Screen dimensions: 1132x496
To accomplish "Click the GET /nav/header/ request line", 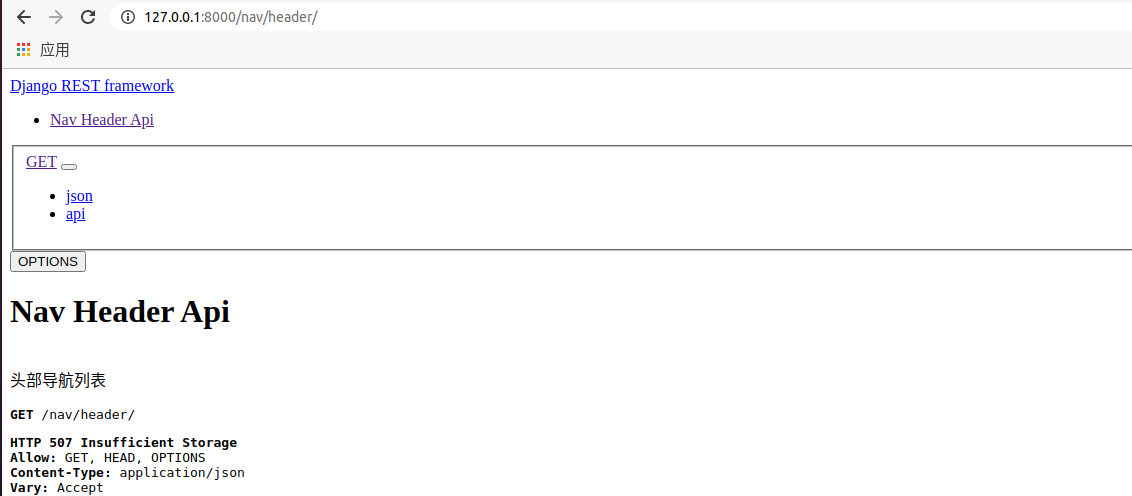I will pos(72,414).
